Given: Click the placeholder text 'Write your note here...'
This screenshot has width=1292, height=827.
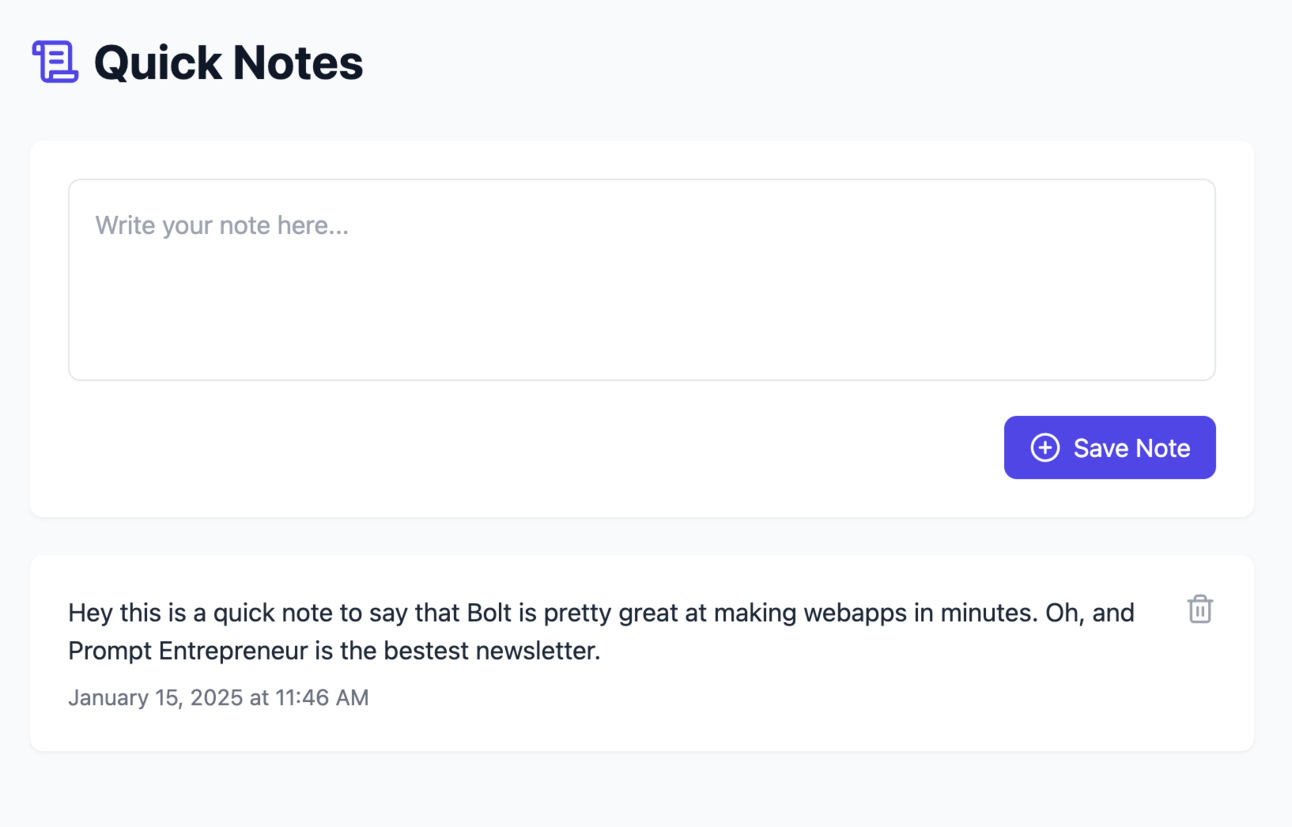Looking at the screenshot, I should click(x=222, y=226).
